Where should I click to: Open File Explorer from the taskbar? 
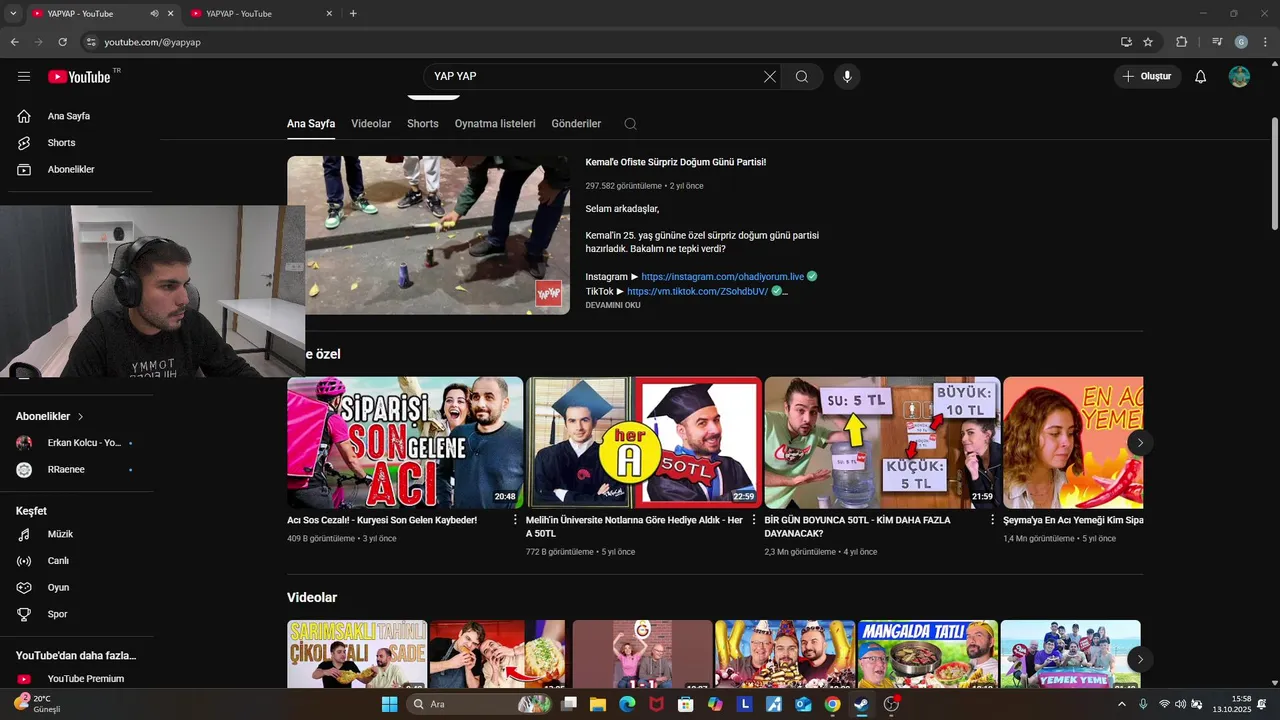click(x=598, y=704)
